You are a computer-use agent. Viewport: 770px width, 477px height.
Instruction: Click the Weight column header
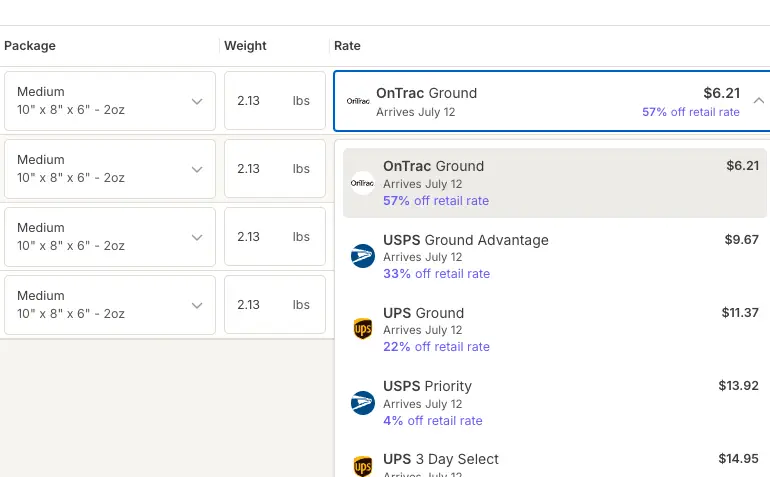(x=245, y=46)
